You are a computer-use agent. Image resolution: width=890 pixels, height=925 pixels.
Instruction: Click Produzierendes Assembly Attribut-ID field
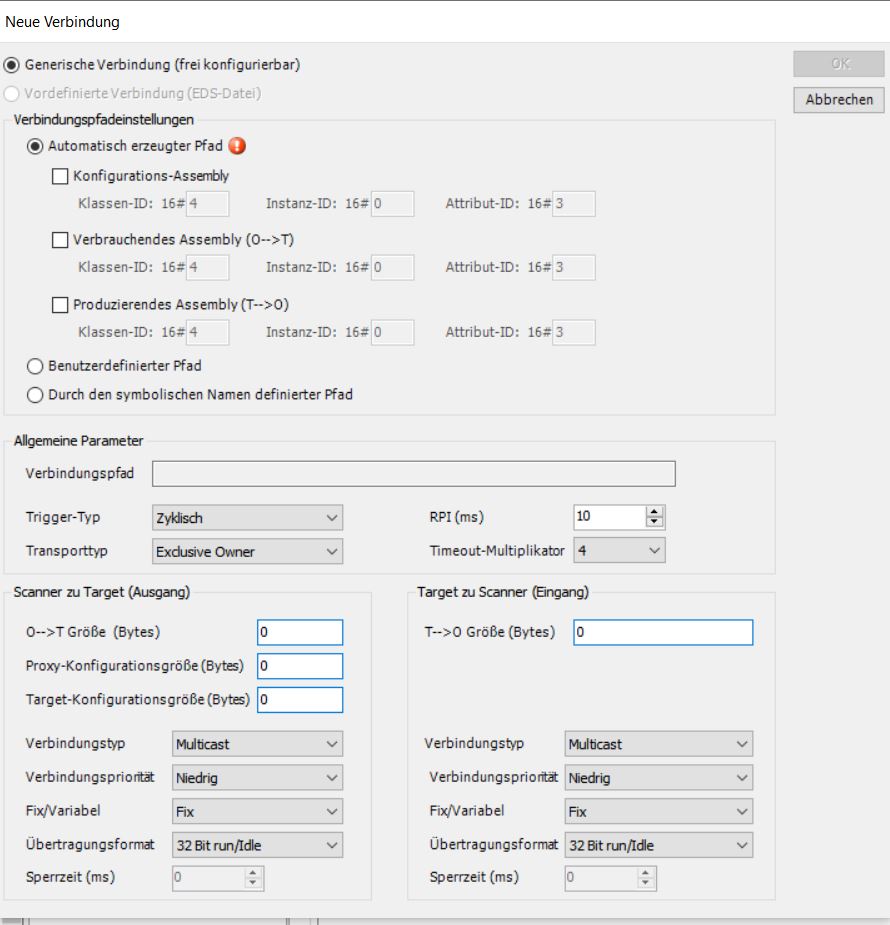573,332
